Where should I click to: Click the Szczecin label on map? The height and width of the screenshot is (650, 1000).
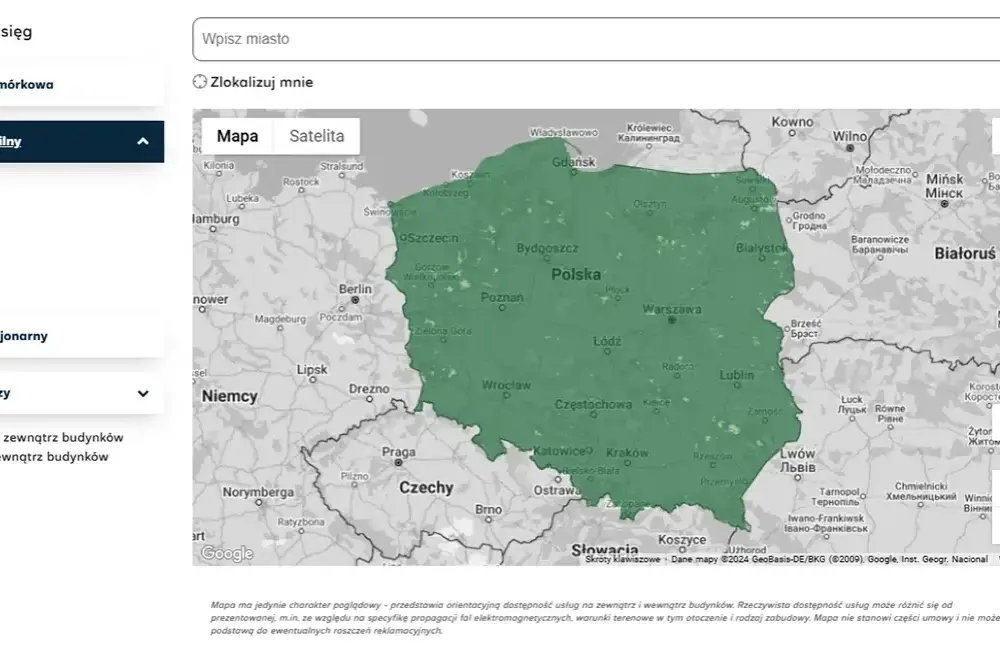pos(432,238)
